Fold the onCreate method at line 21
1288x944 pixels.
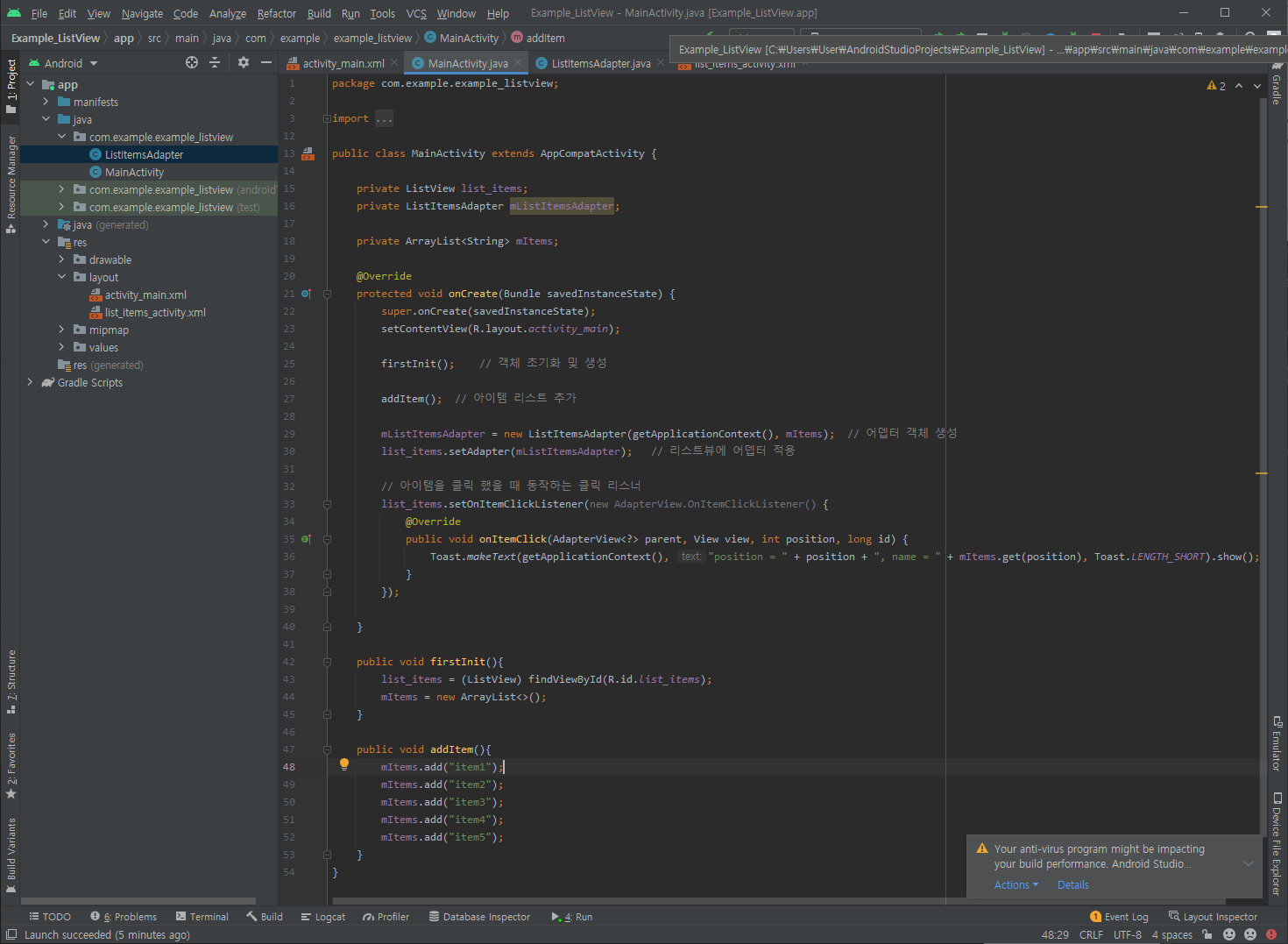tap(327, 294)
